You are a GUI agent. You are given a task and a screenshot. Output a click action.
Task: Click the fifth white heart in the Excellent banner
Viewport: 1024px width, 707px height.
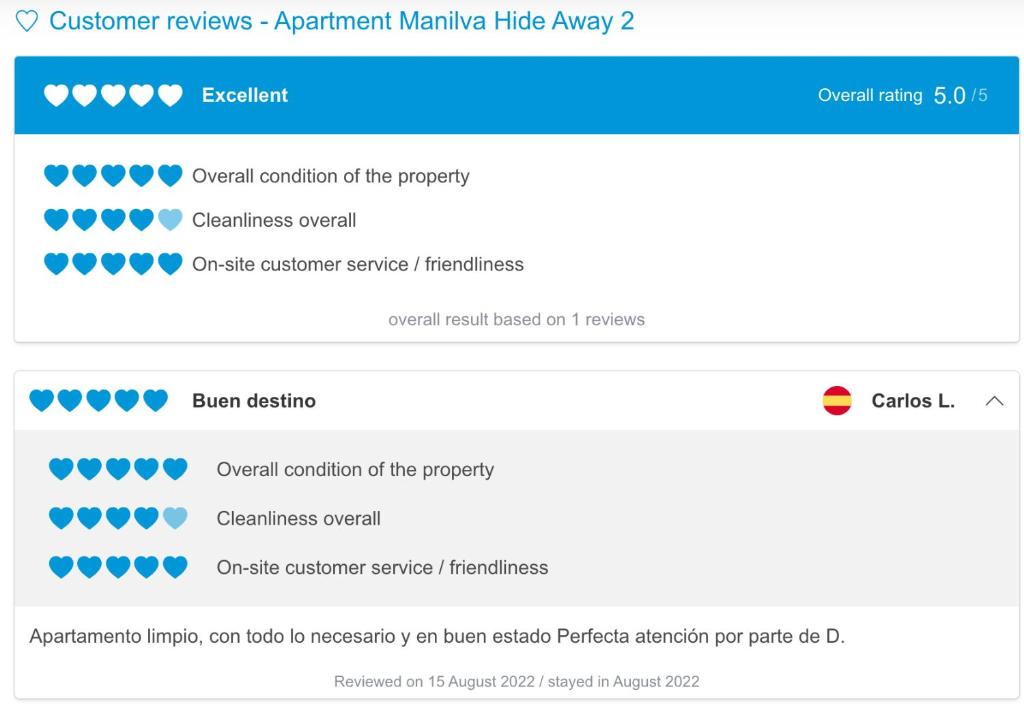click(x=170, y=95)
